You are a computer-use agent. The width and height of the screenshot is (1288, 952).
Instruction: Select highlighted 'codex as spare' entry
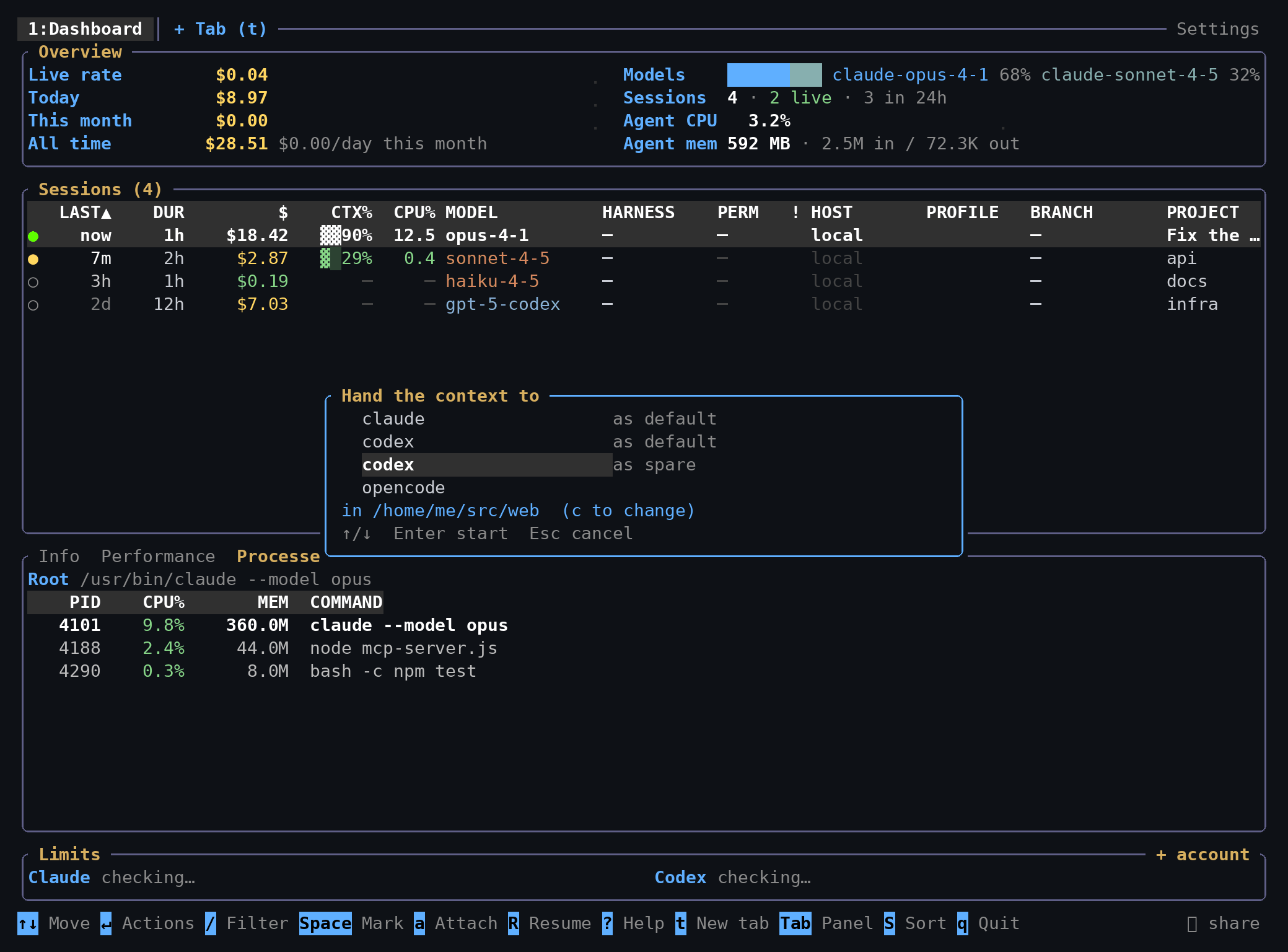pyautogui.click(x=529, y=465)
